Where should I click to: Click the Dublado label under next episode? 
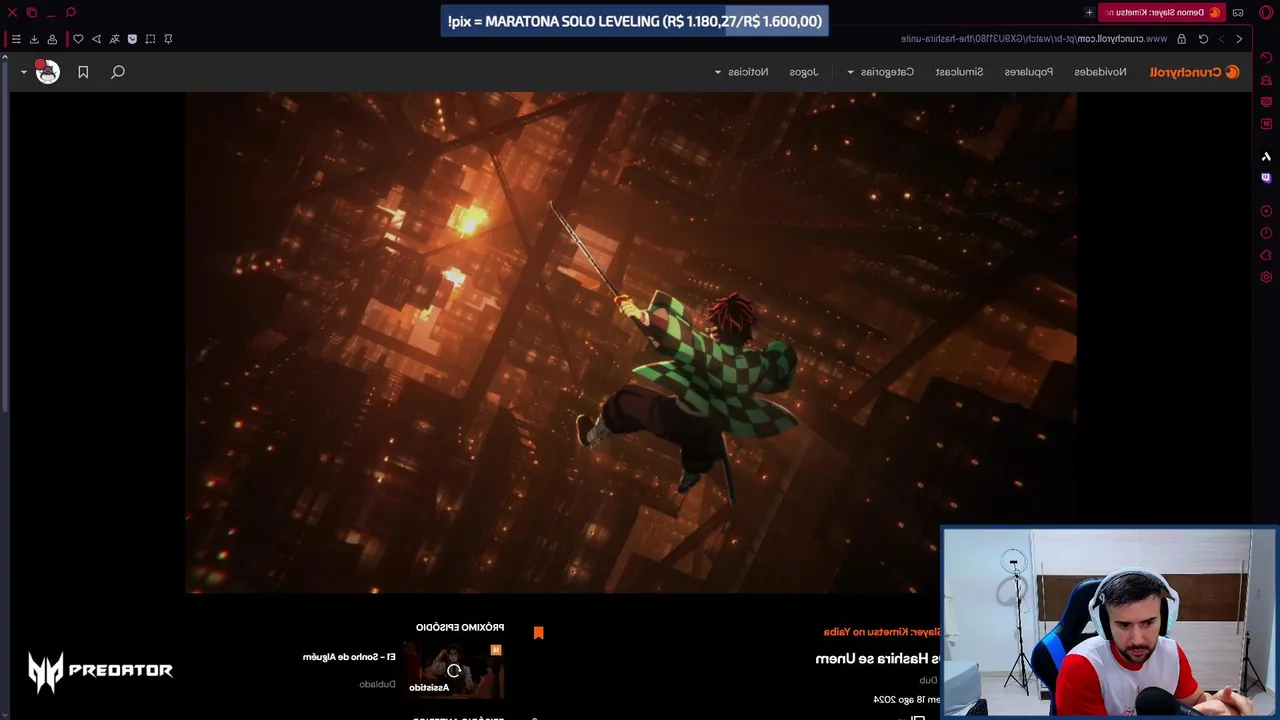[x=378, y=684]
